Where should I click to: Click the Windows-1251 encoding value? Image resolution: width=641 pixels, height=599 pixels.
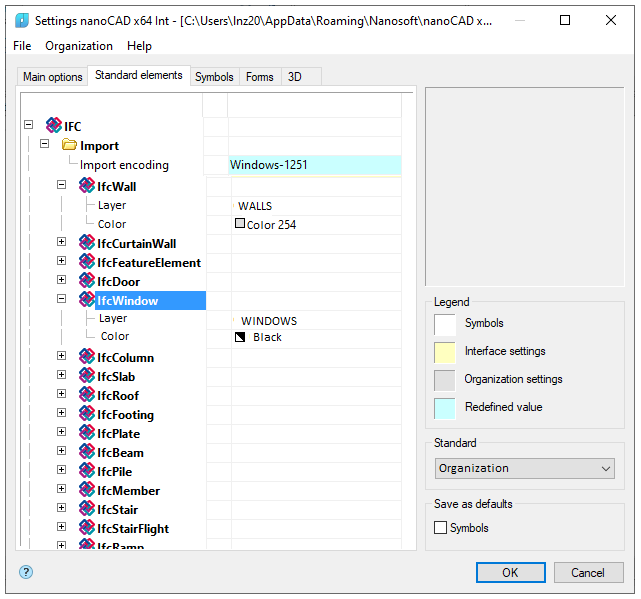pyautogui.click(x=315, y=165)
